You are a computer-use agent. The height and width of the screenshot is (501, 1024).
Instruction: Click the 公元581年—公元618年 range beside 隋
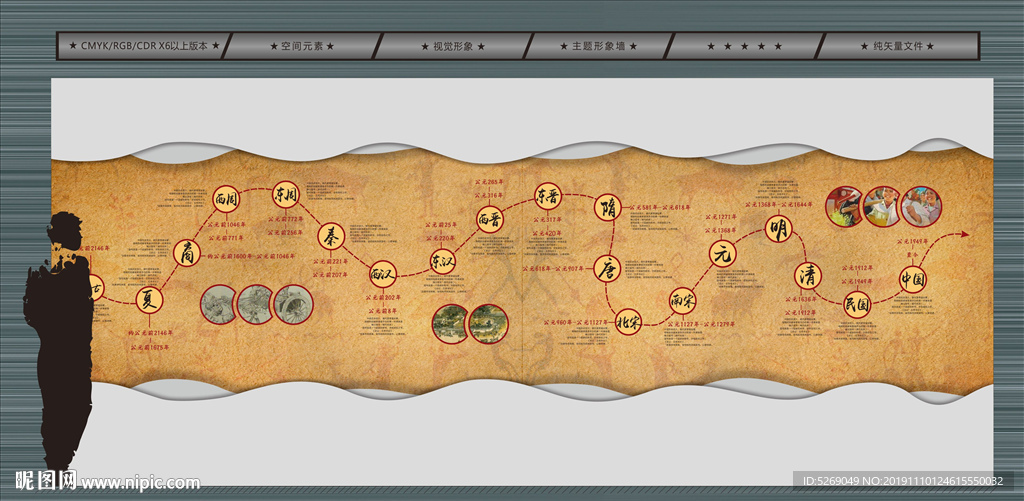(x=661, y=206)
